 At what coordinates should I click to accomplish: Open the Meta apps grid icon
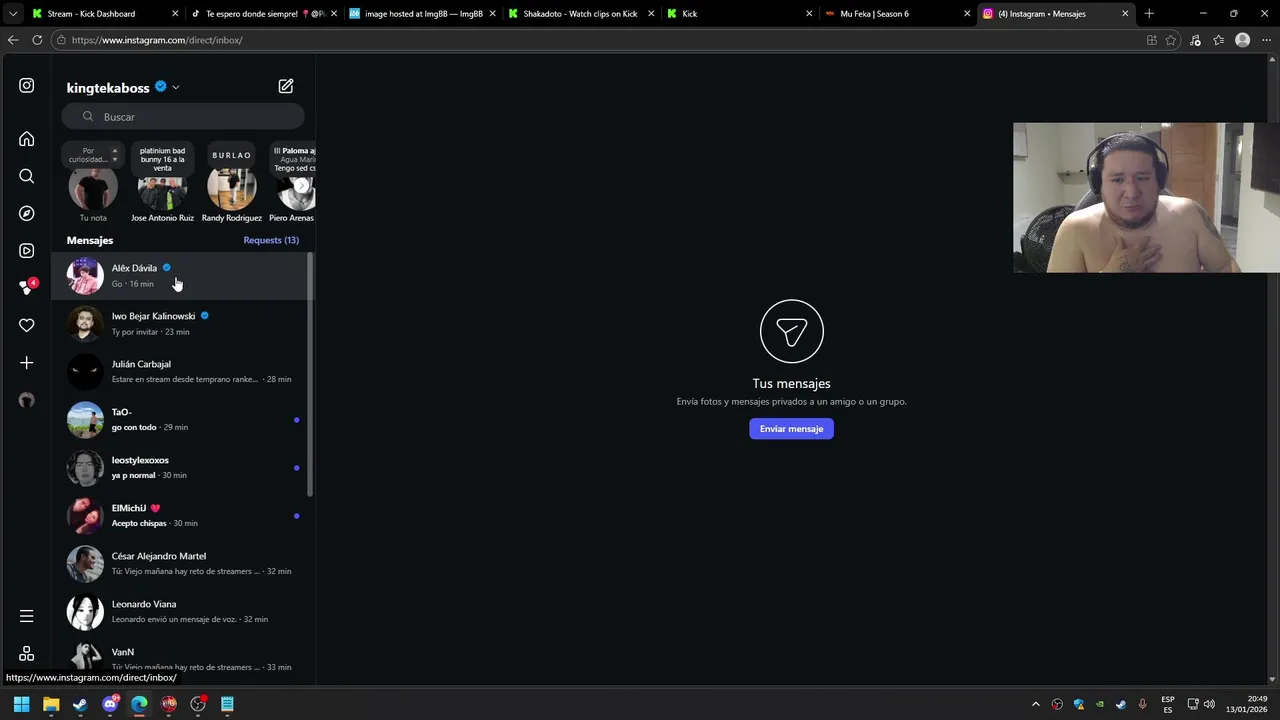pos(27,653)
